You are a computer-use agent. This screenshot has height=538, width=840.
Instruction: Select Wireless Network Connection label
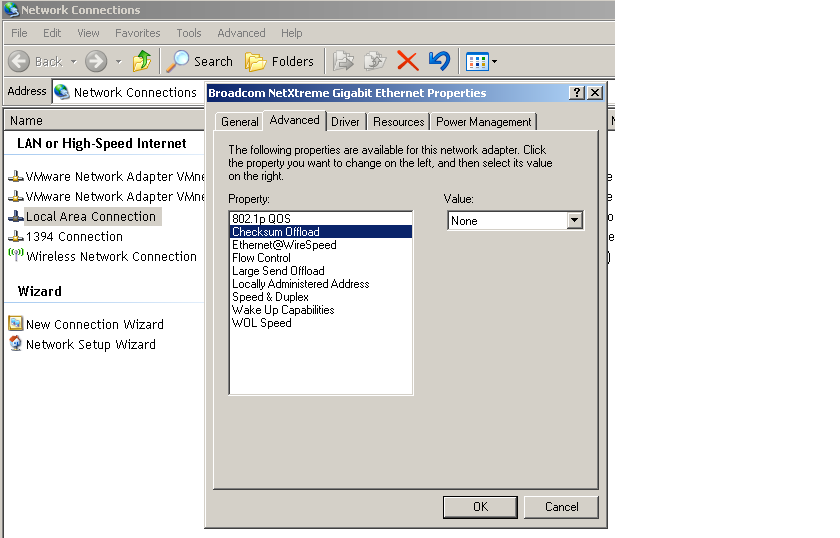111,257
